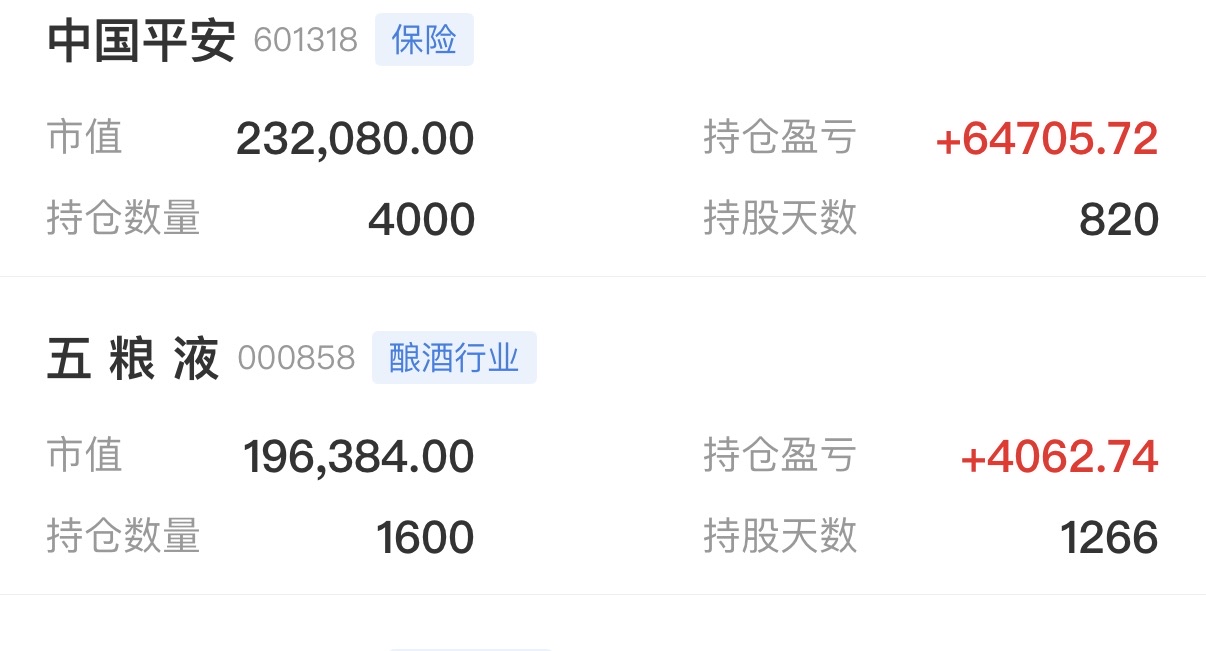
Task: Click profit value +4062.74
Action: click(1059, 457)
